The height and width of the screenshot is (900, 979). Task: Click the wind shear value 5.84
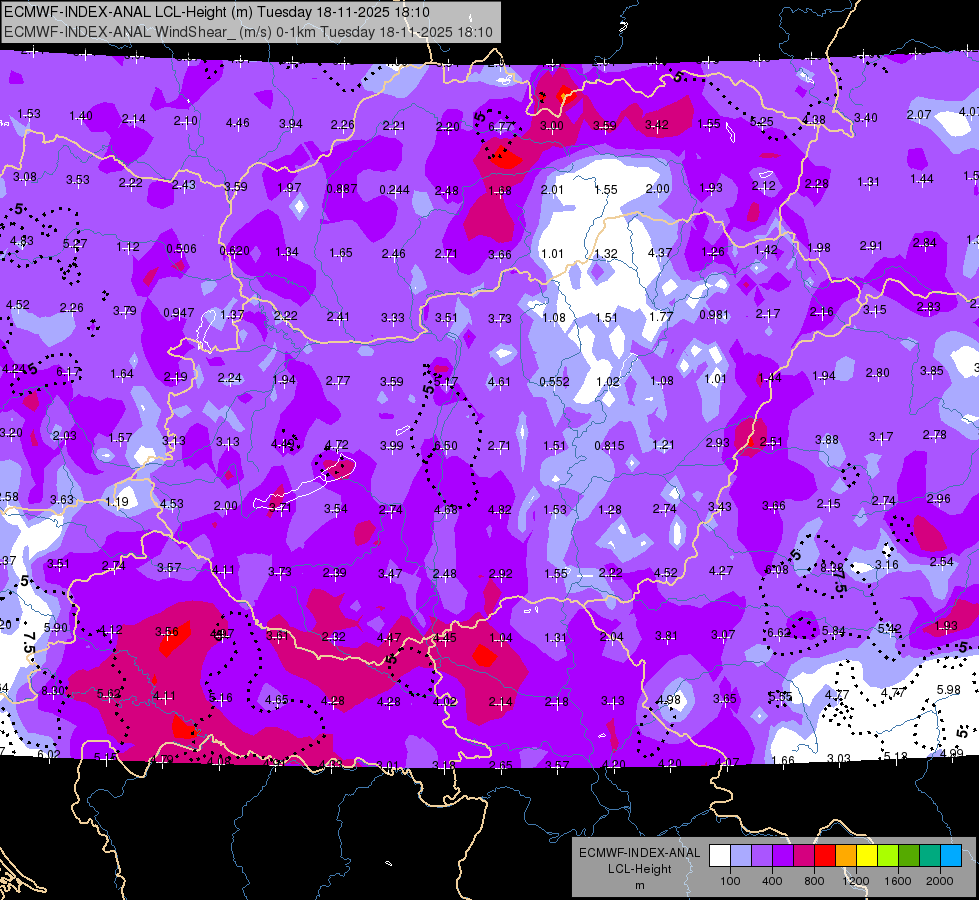tap(833, 631)
